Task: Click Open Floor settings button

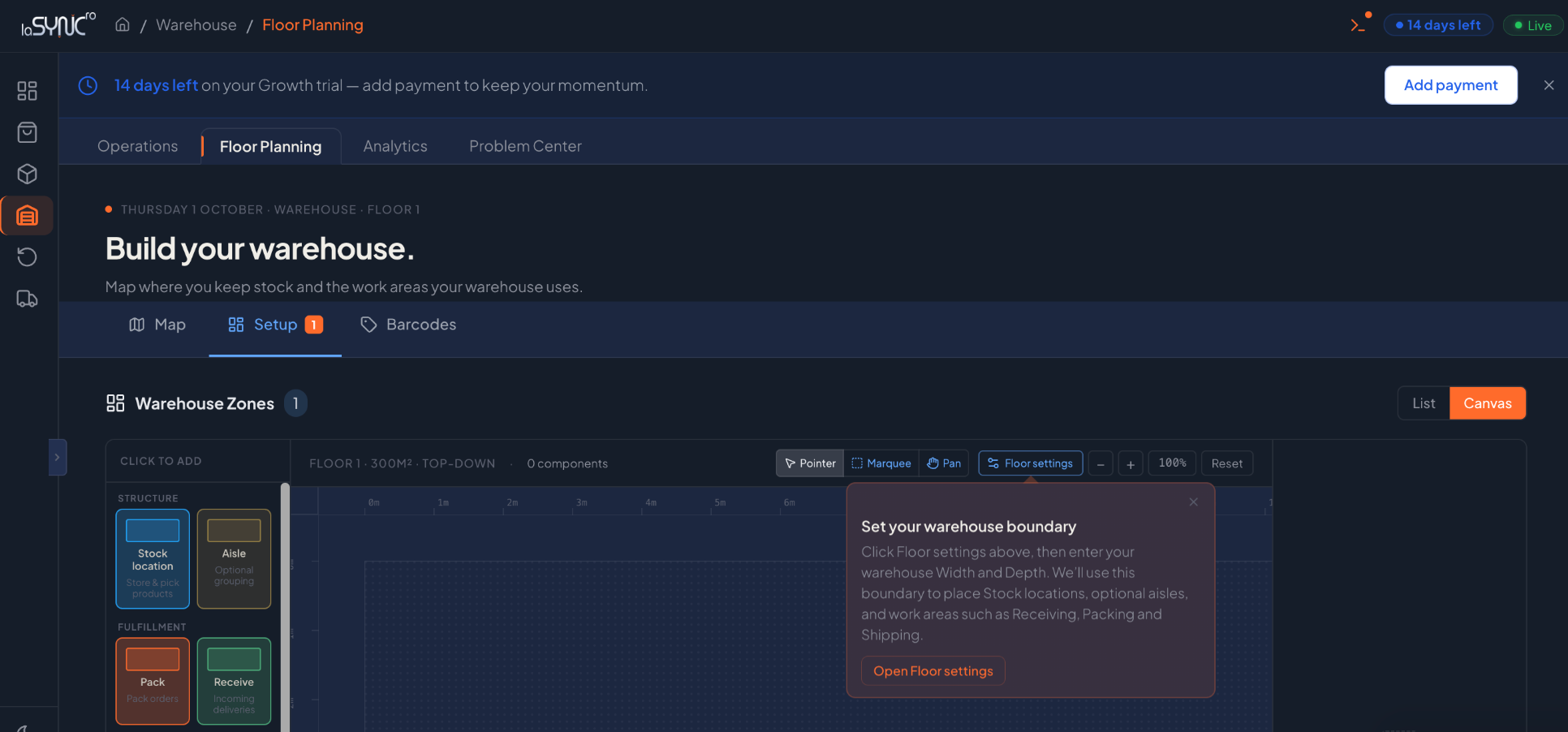Action: point(933,671)
